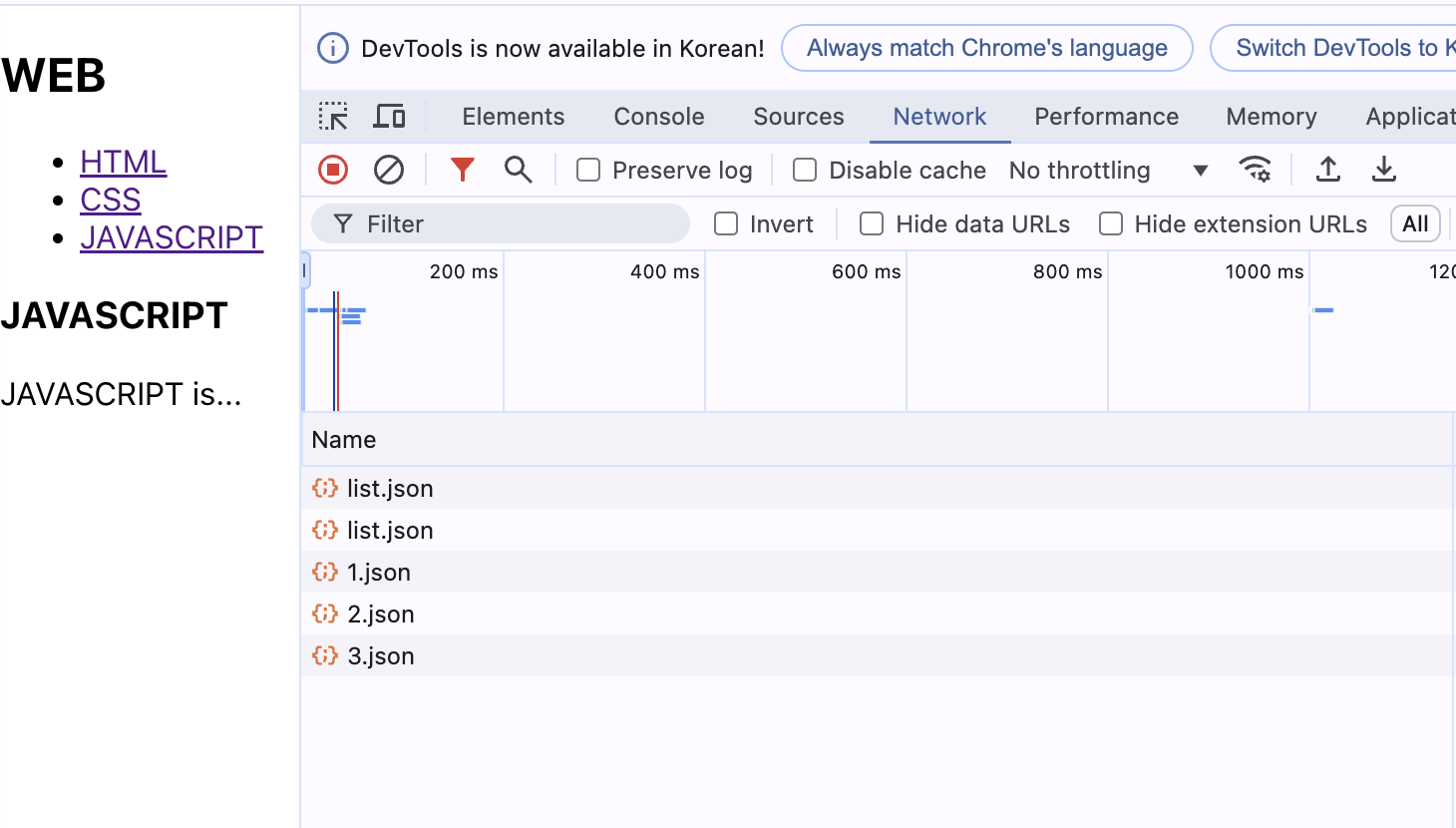Toggle the red filter funnel icon

462,170
